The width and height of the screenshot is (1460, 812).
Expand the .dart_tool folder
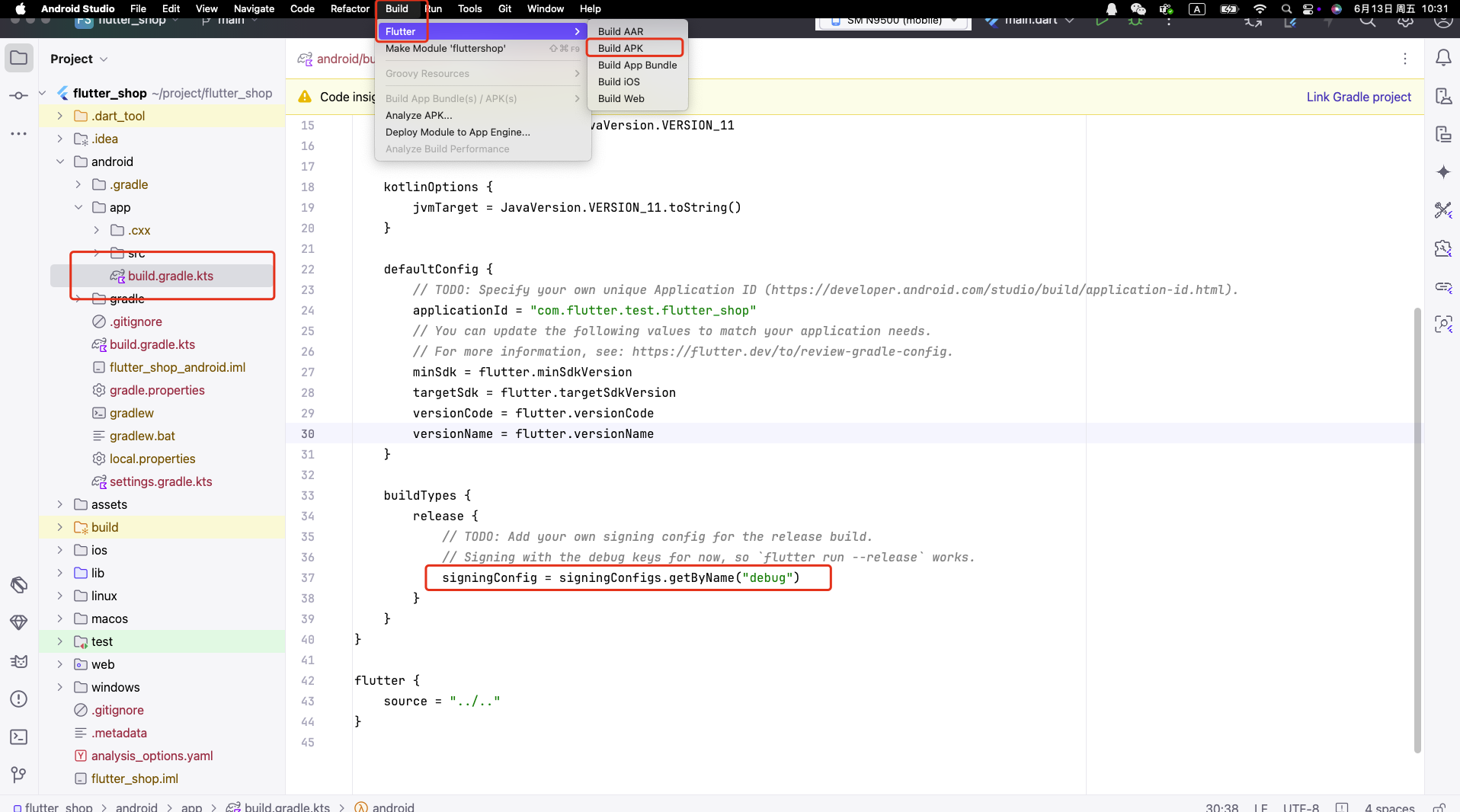[x=60, y=116]
